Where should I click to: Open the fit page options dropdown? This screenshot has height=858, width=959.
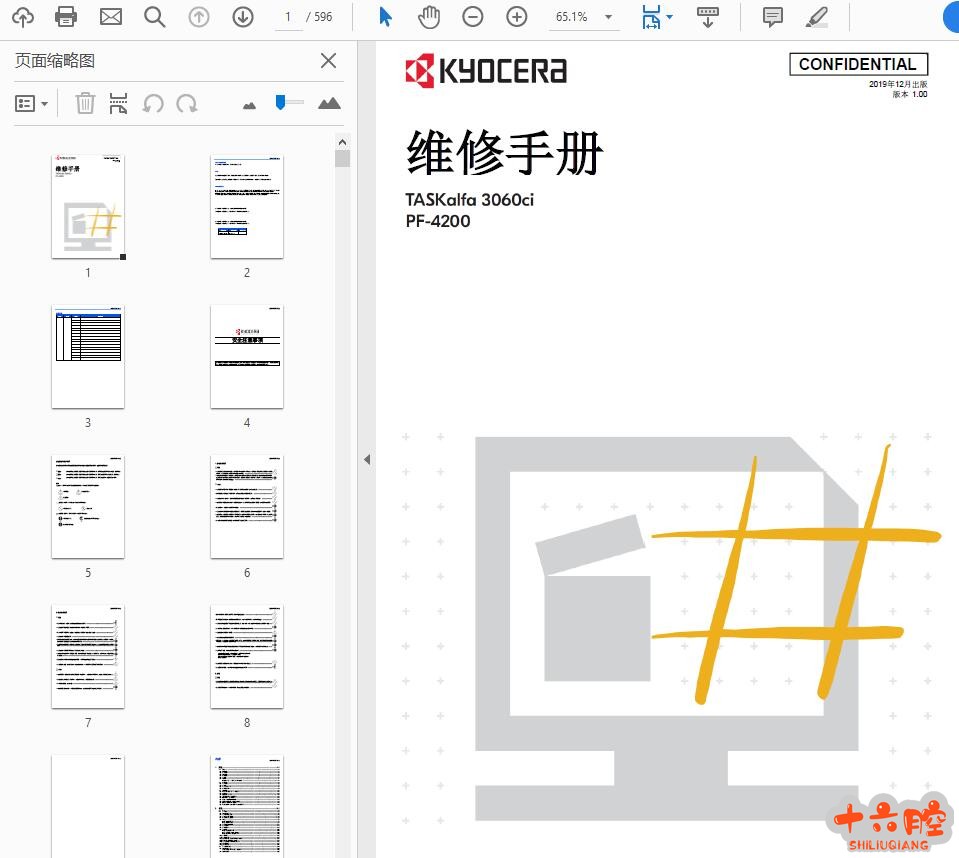669,17
